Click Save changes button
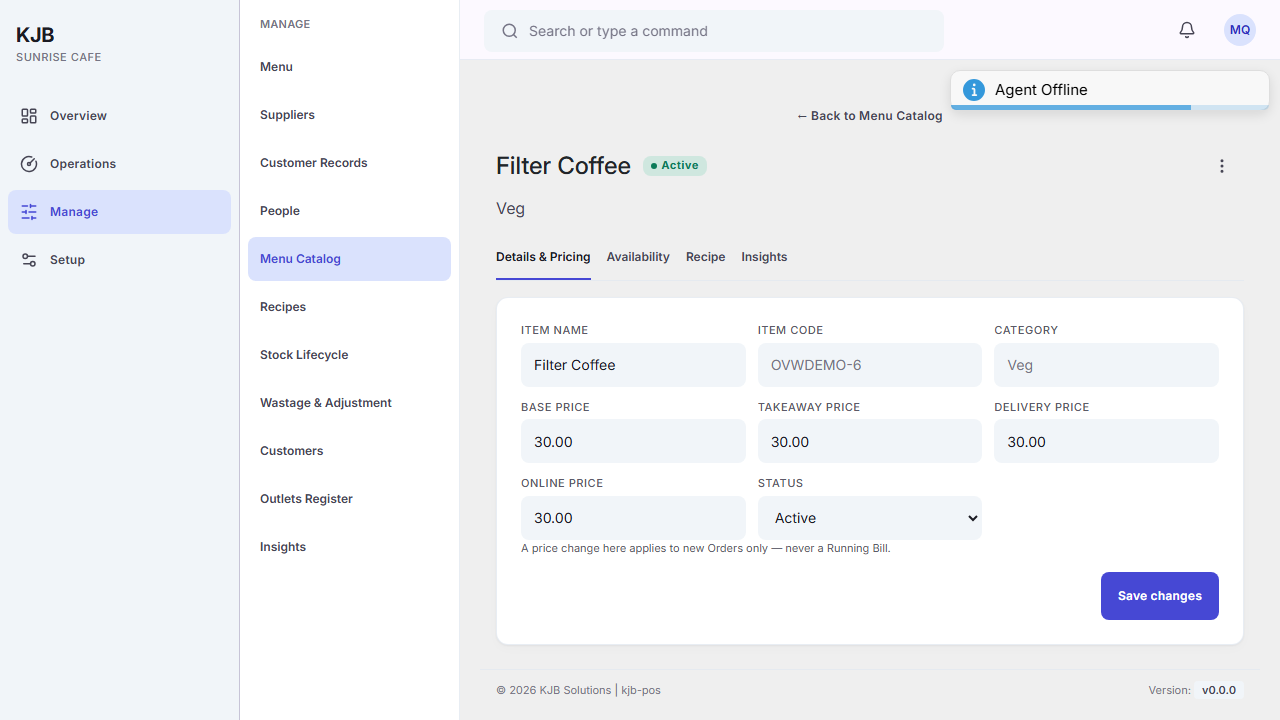The width and height of the screenshot is (1280, 720). click(x=1160, y=596)
